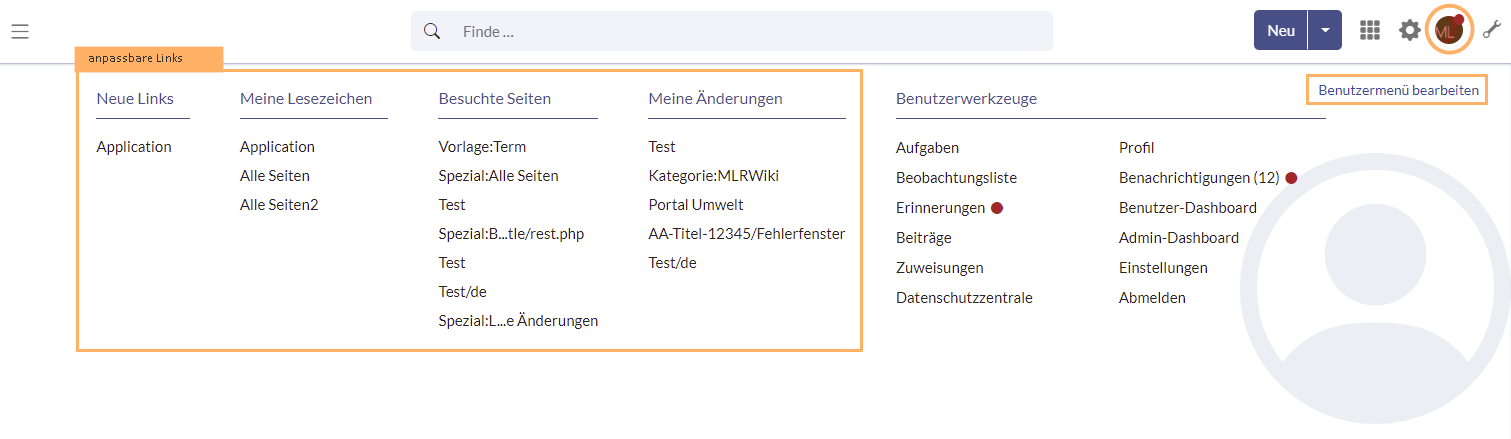
Task: Open the hamburger navigation menu
Action: pos(20,31)
